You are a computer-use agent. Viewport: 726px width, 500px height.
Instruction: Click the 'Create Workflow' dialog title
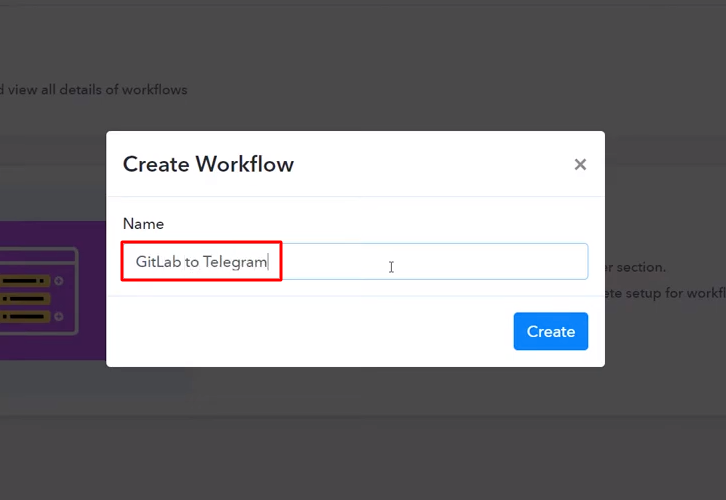(208, 164)
